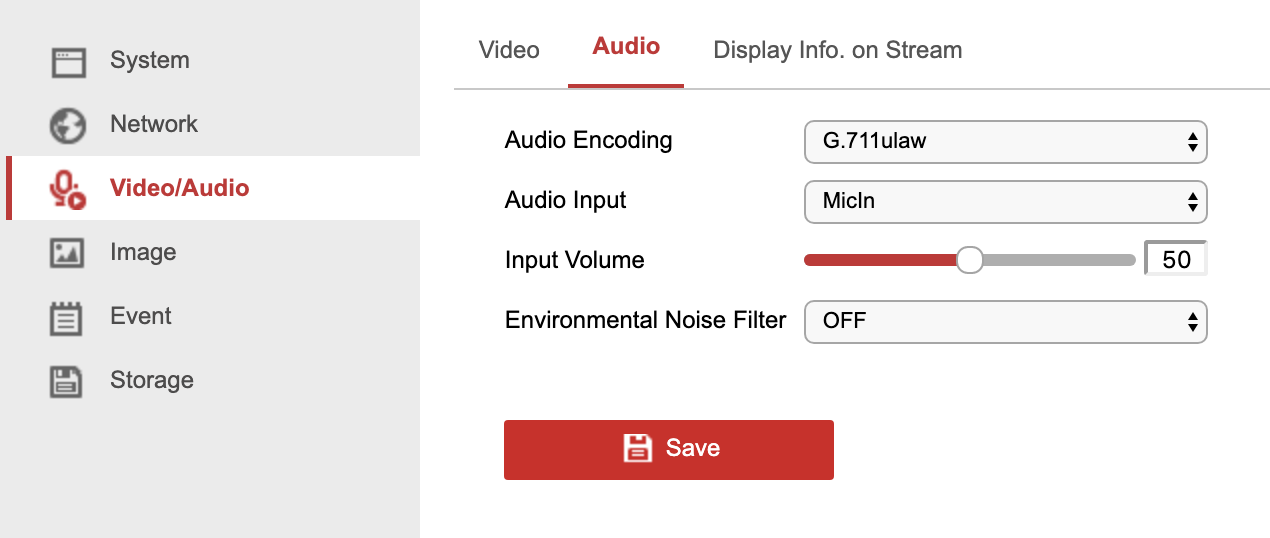Image resolution: width=1270 pixels, height=538 pixels.
Task: Switch to the Video tab
Action: 509,50
